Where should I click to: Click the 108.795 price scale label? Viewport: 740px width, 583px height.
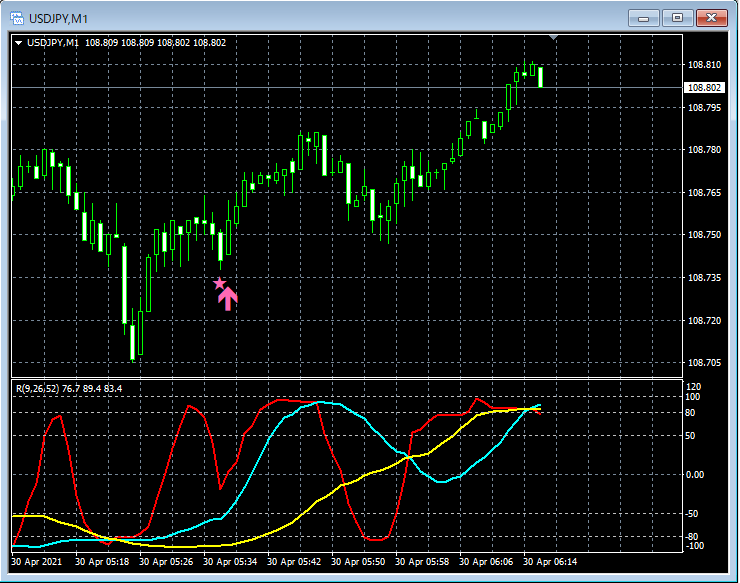pos(704,108)
